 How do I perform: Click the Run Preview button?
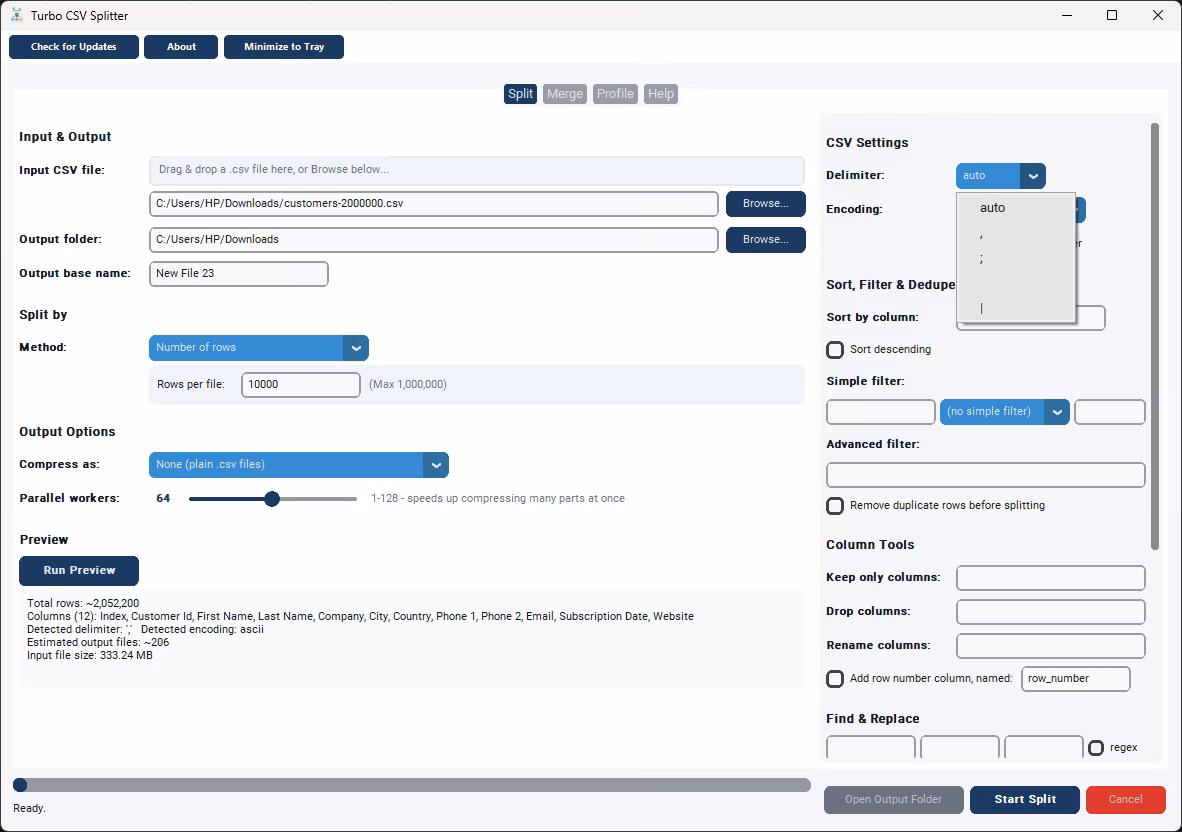coord(79,570)
